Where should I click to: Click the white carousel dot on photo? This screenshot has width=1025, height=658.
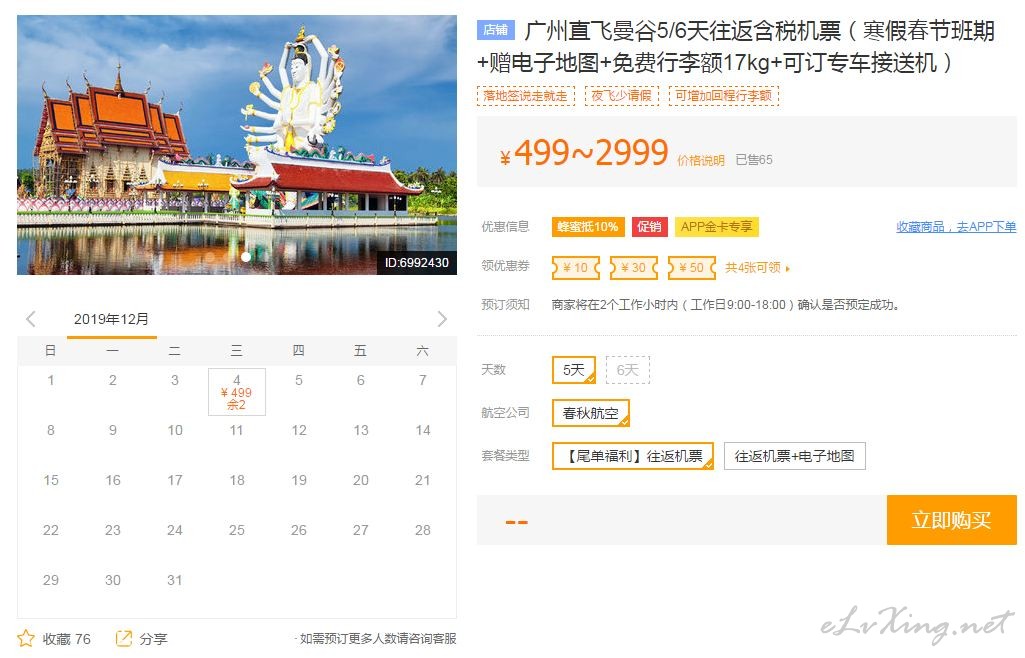[246, 257]
